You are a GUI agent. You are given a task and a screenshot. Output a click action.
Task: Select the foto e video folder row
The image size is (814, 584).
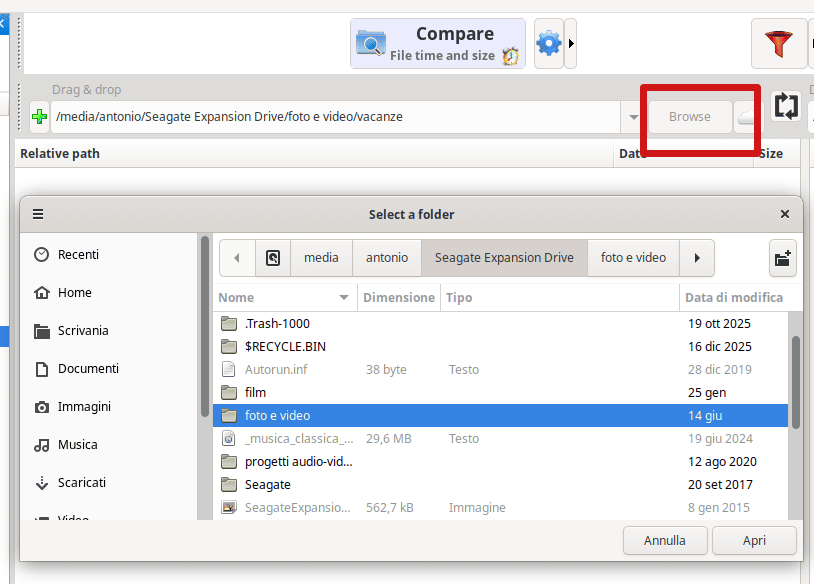[500, 415]
